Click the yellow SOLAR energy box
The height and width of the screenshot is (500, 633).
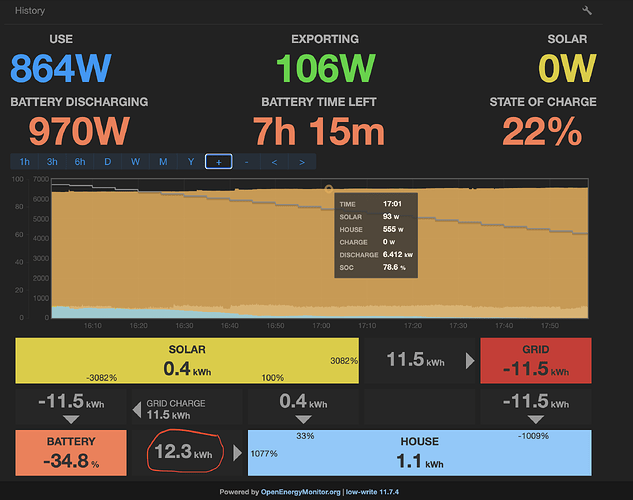[x=187, y=361]
